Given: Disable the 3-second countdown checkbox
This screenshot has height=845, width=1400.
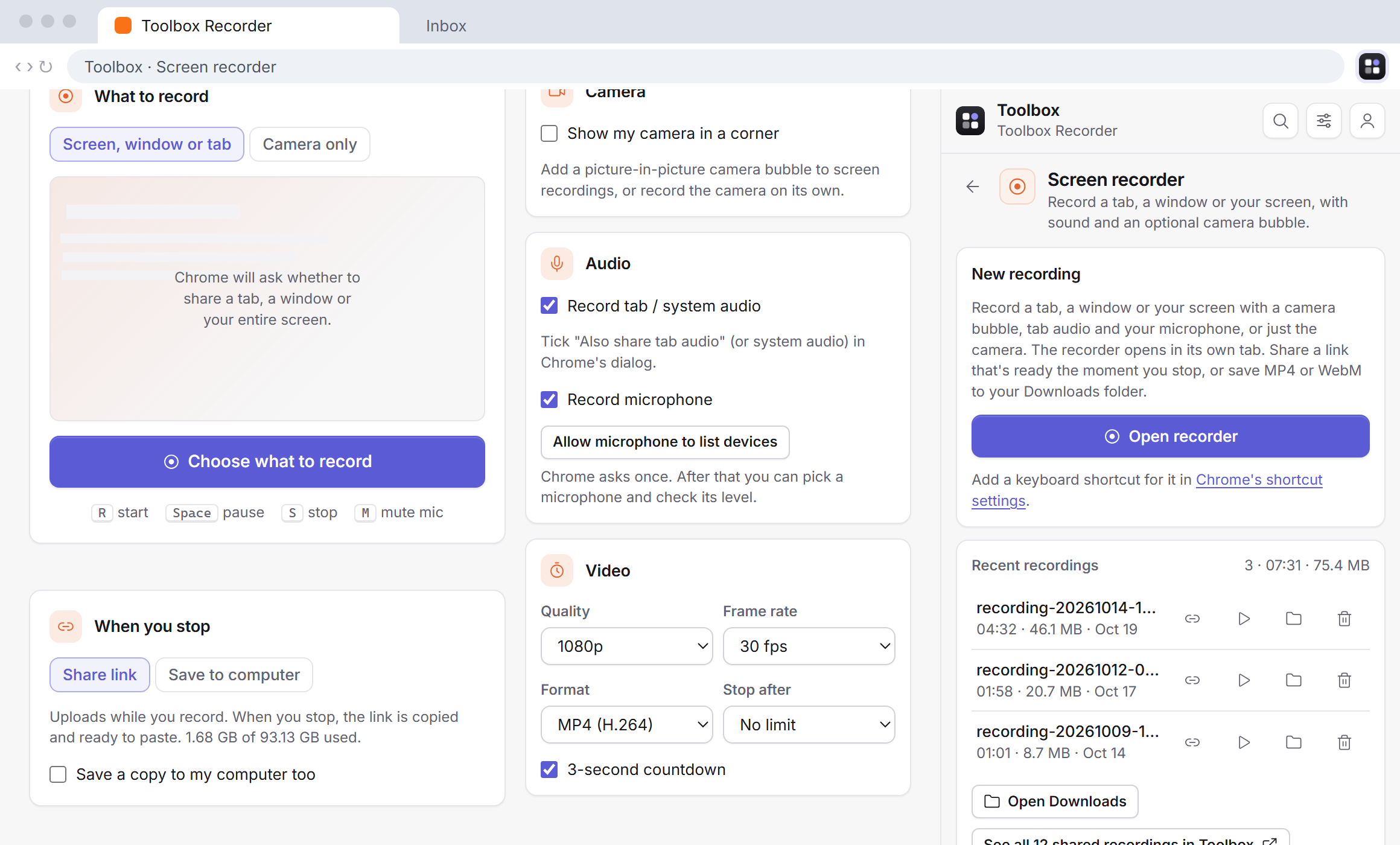Looking at the screenshot, I should pos(549,770).
